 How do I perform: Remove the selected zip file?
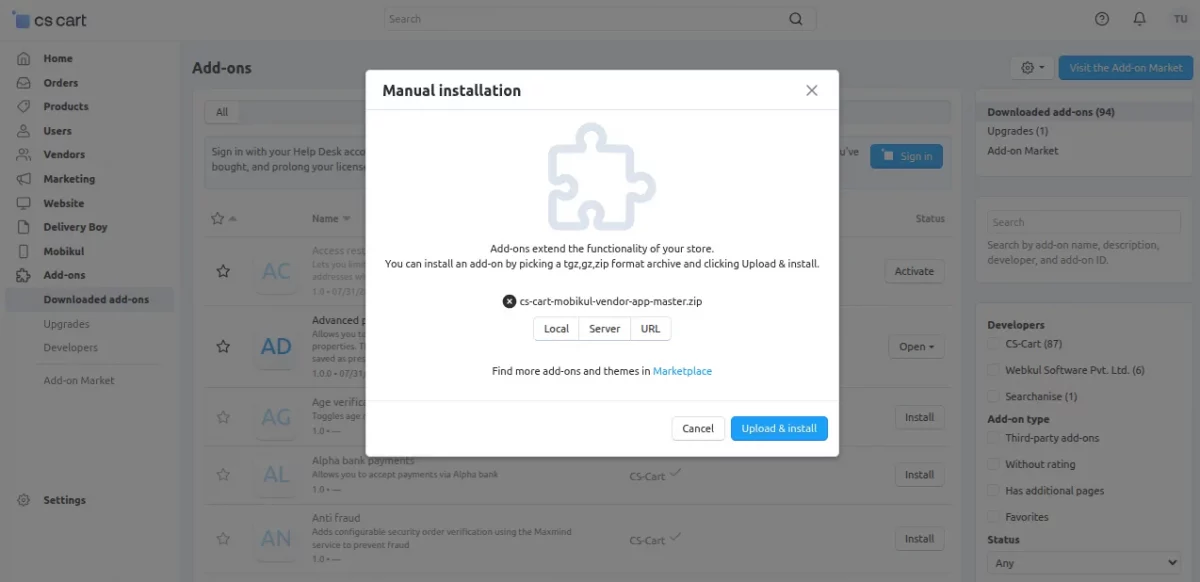[509, 301]
